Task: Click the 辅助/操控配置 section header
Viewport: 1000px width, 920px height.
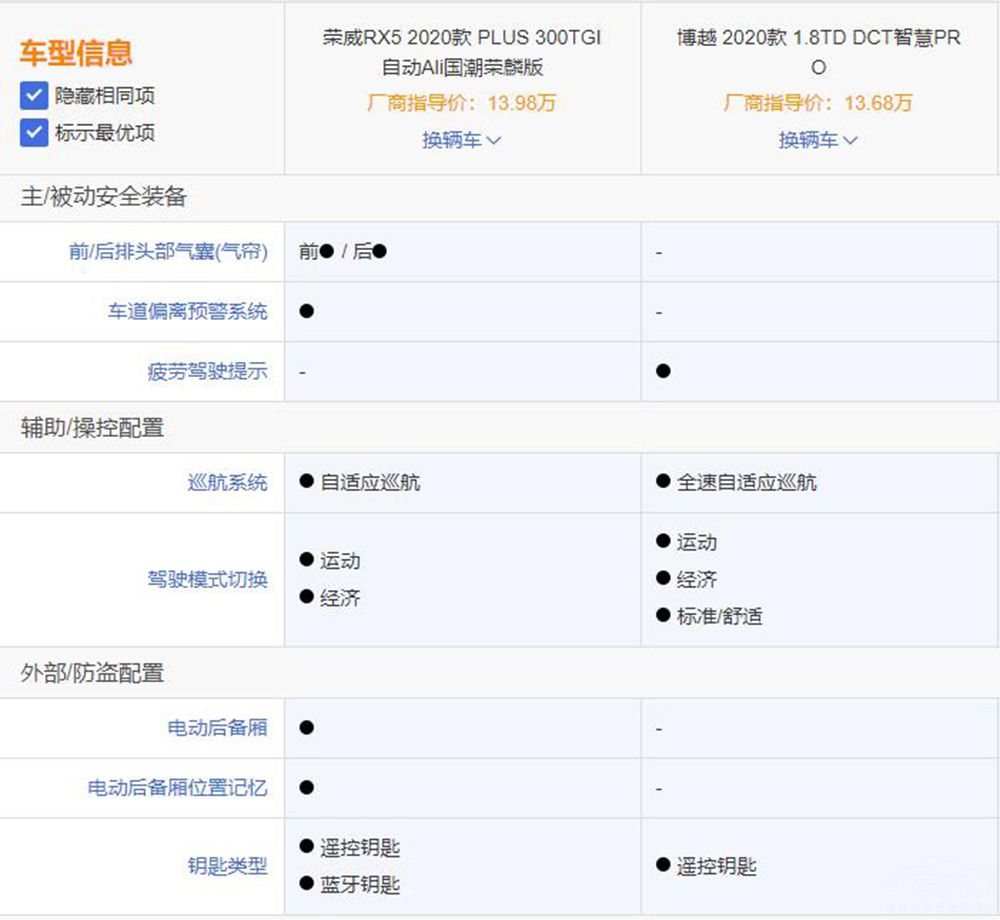Action: [x=92, y=427]
